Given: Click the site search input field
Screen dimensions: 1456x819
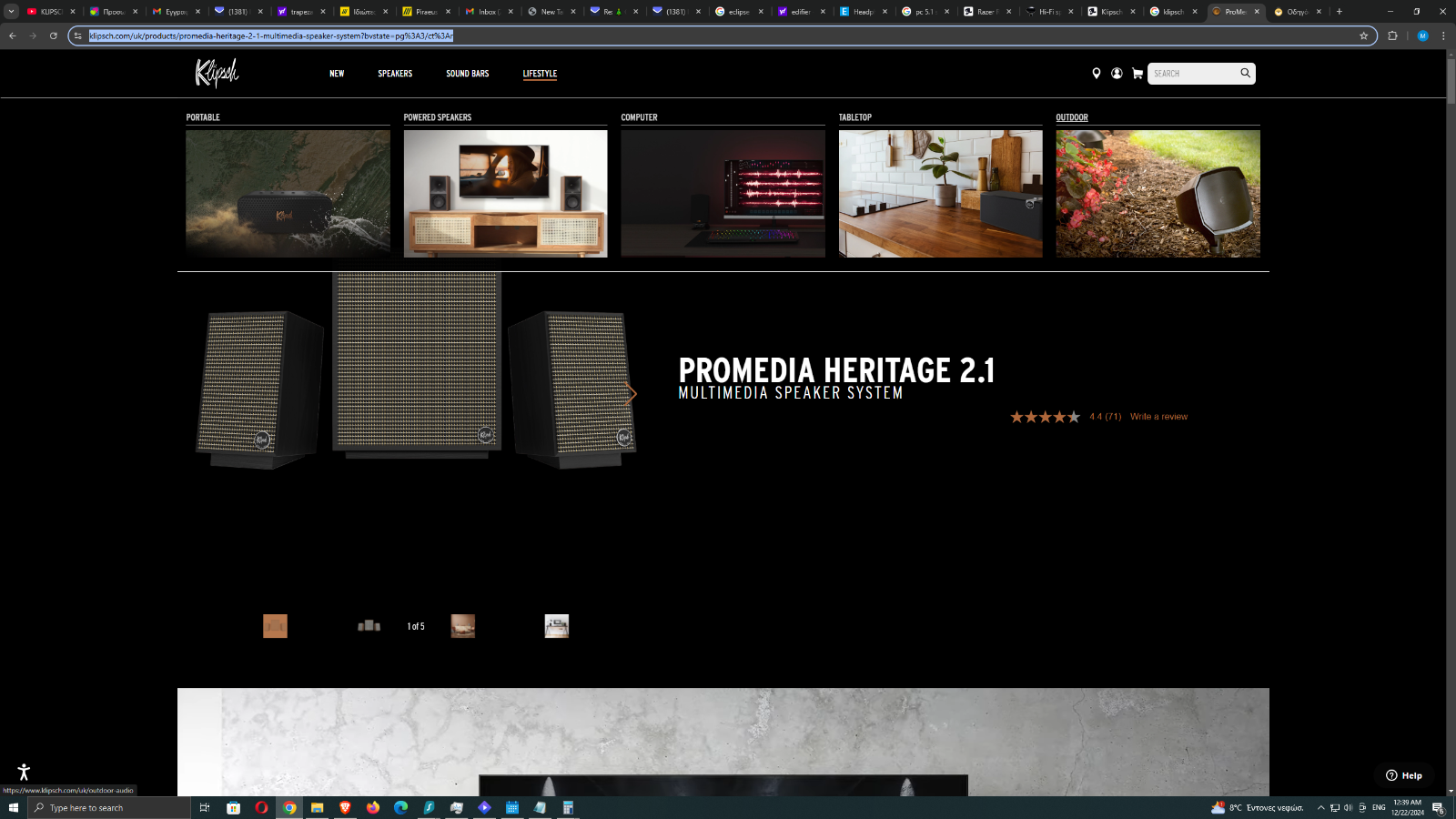Looking at the screenshot, I should point(1193,74).
